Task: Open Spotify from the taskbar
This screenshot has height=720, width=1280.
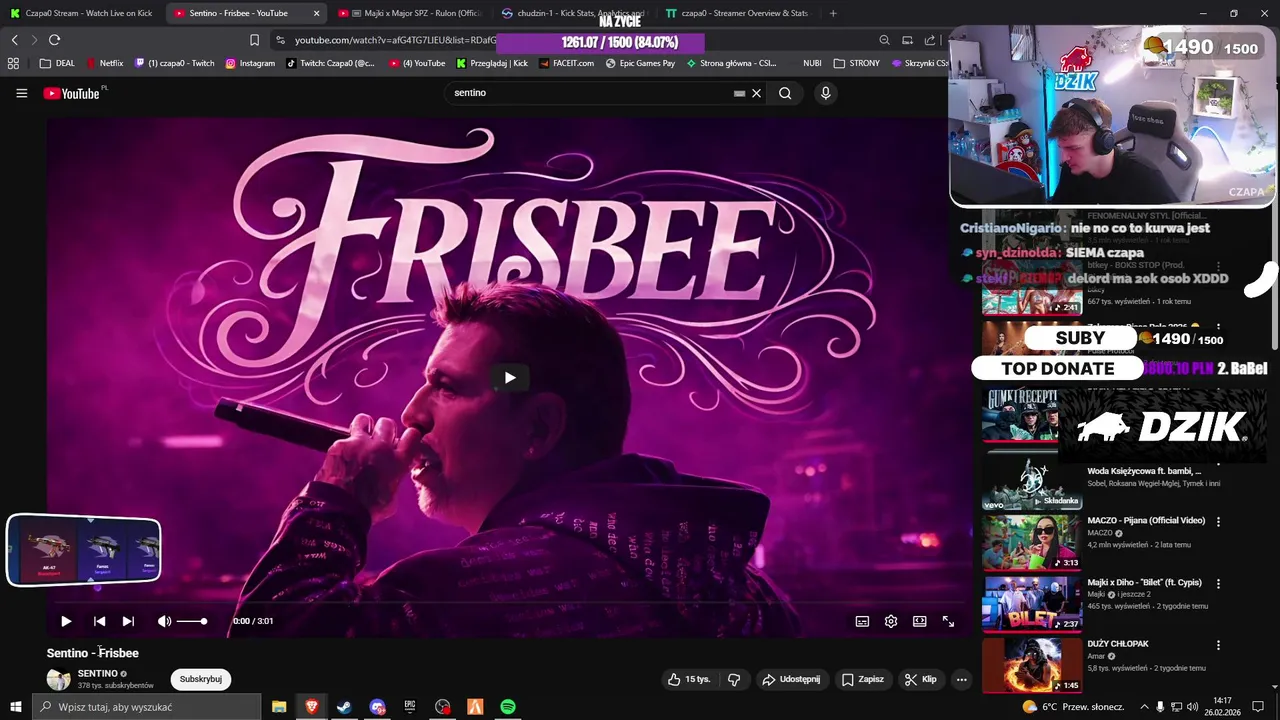Action: pos(508,707)
